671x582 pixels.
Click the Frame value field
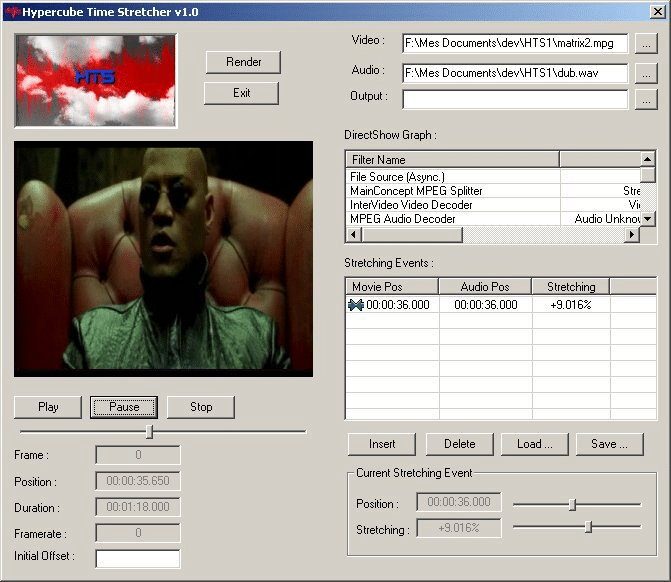pos(138,455)
